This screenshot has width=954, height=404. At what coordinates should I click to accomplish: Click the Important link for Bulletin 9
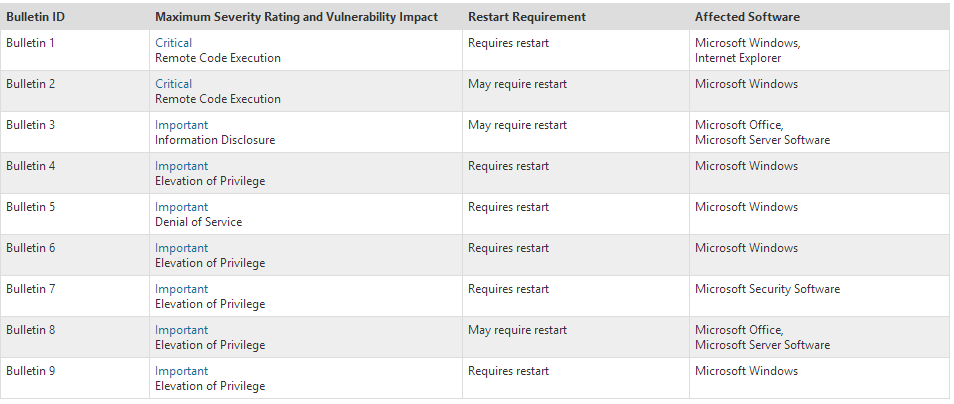coord(181,371)
